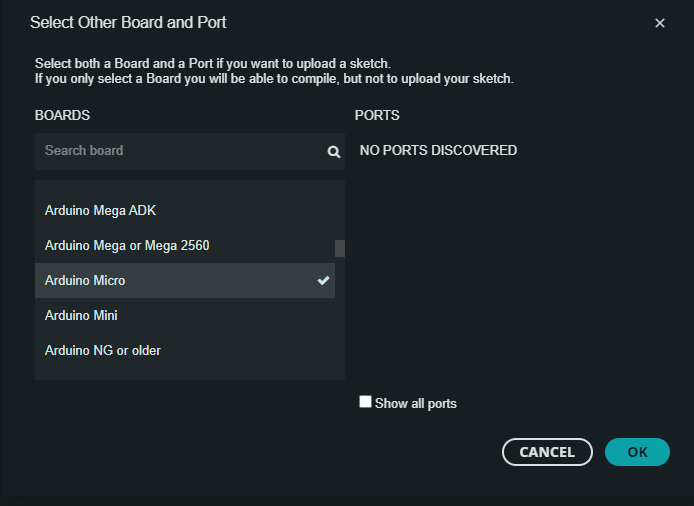Screen dimensions: 694x506
Task: Cancel the board selection
Action: (547, 452)
